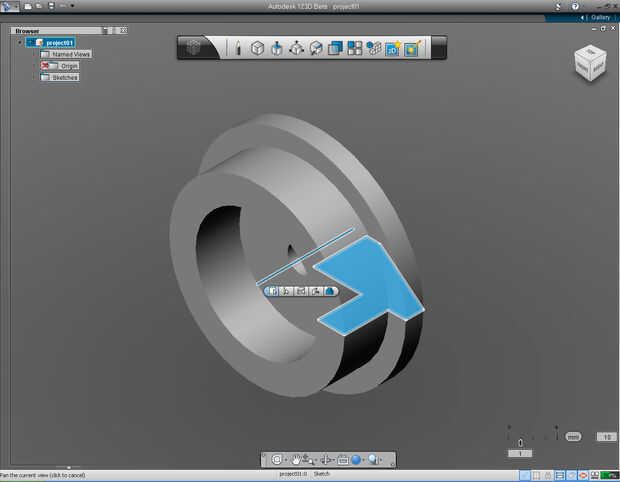Click the dark cube button on main toolbar
This screenshot has width=620, height=482.
point(193,48)
